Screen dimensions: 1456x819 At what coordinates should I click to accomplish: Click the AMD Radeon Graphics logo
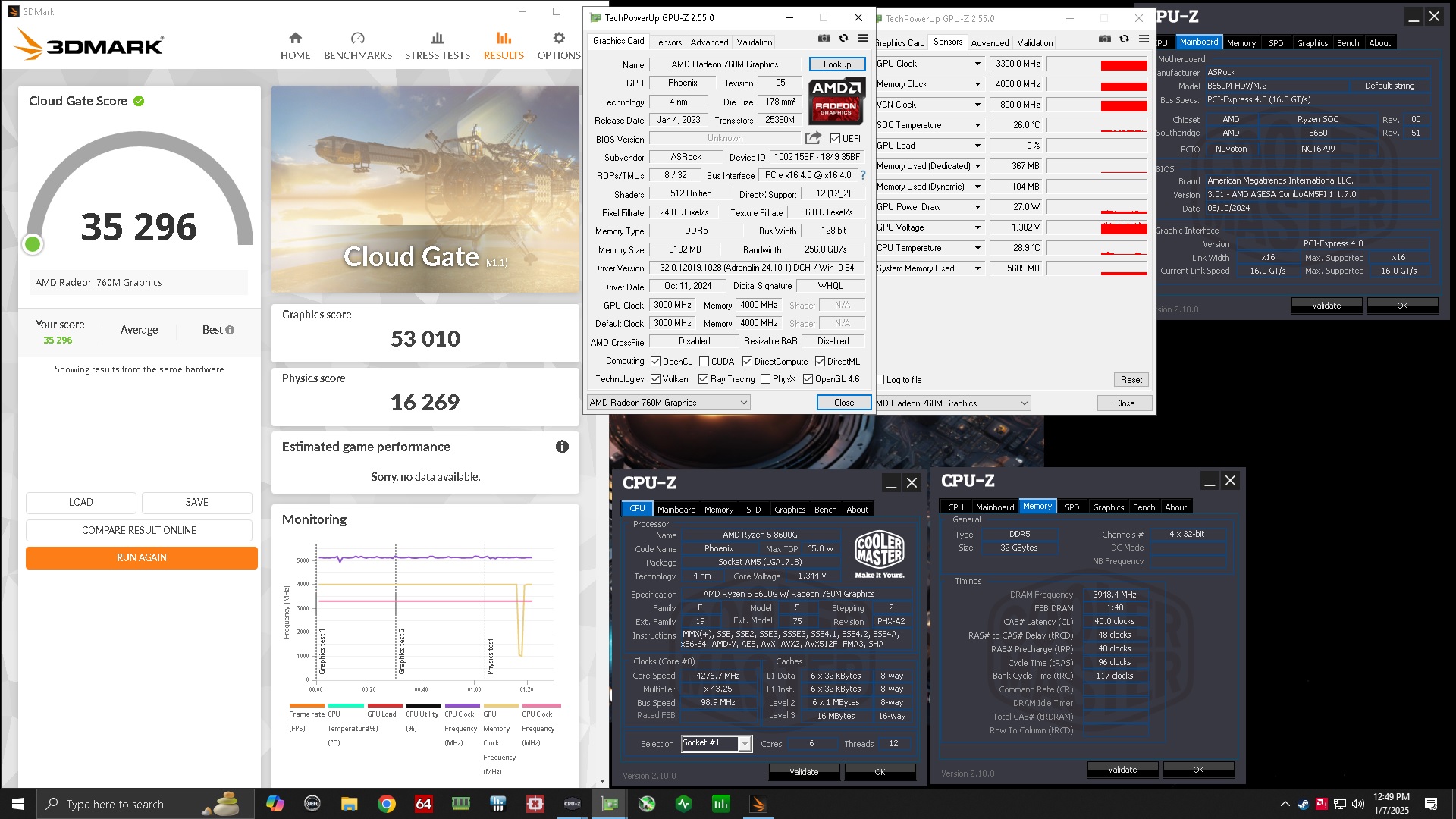[x=836, y=100]
